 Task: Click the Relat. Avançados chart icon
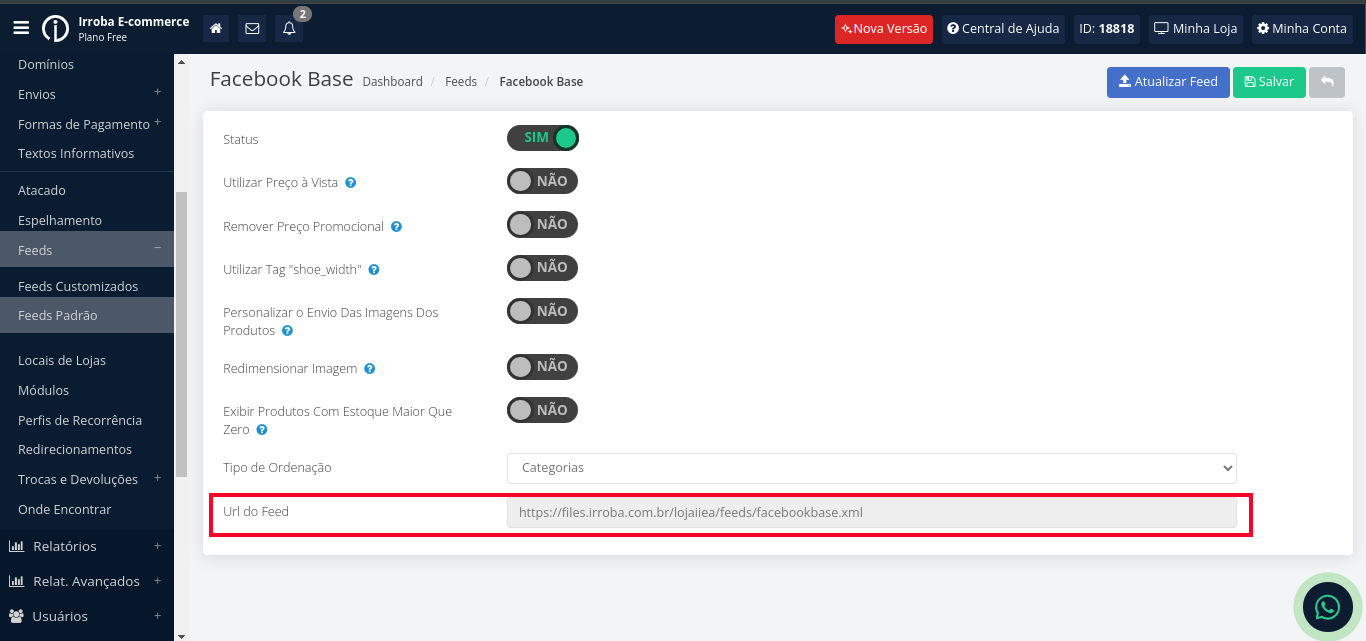coord(16,581)
